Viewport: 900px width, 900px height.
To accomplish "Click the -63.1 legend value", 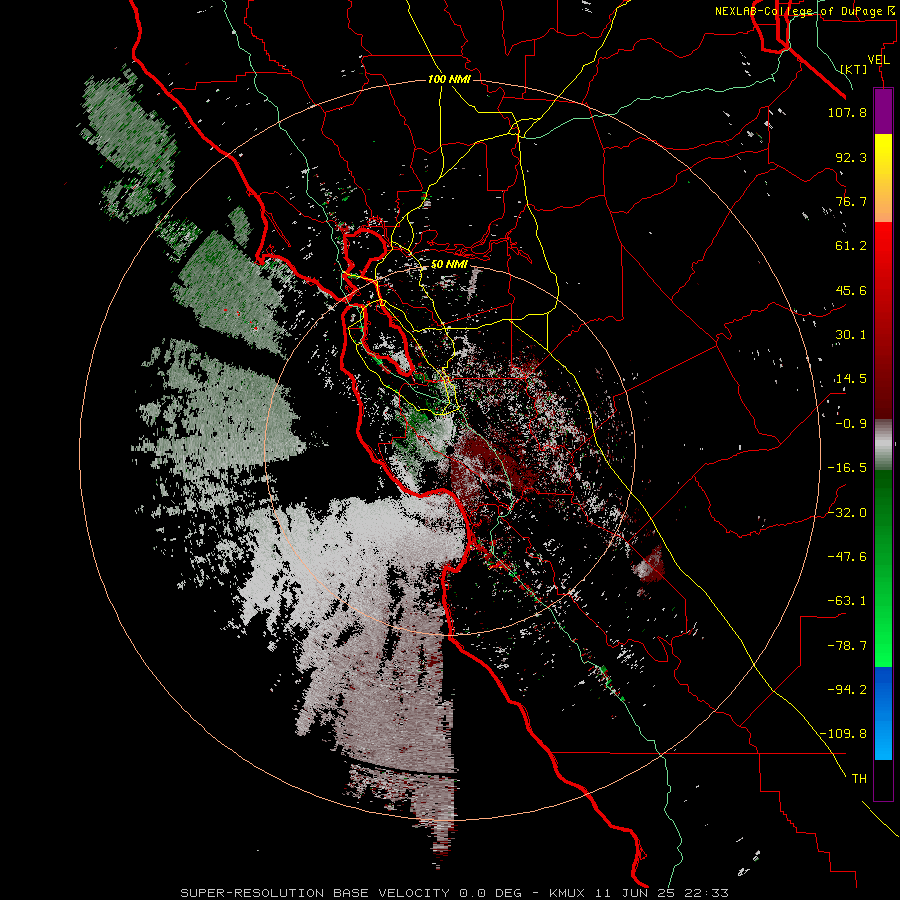I will (x=847, y=601).
